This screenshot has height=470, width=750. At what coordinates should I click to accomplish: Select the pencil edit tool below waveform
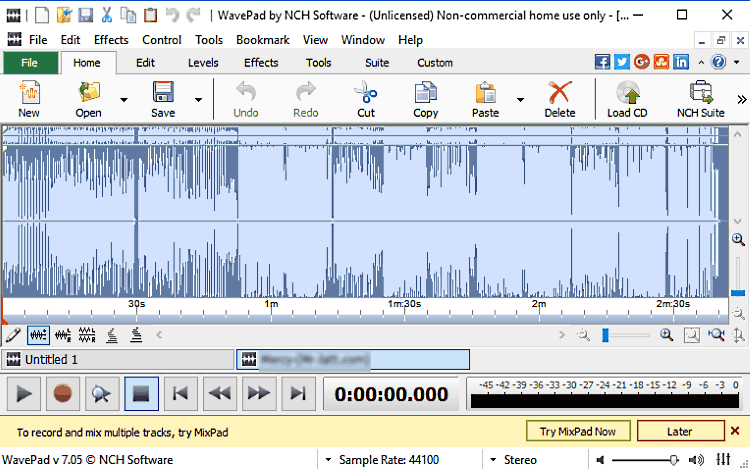[x=13, y=335]
